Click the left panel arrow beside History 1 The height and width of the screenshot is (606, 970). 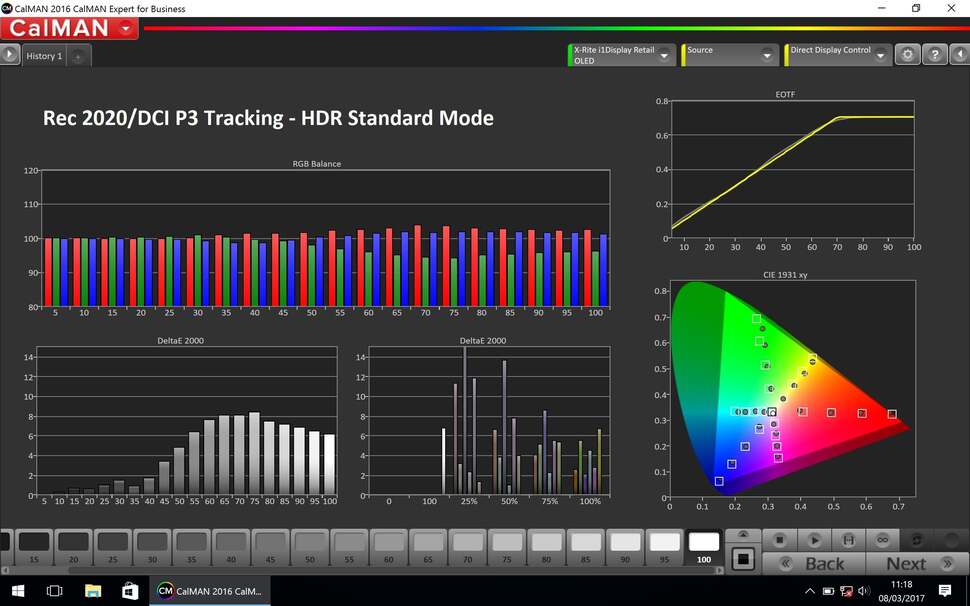10,54
